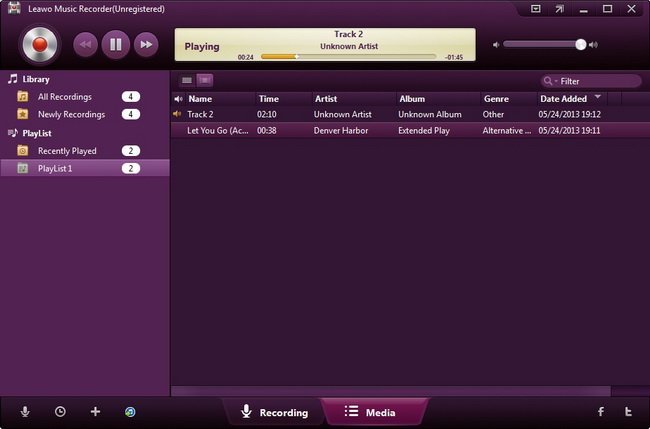This screenshot has height=429, width=650.
Task: Sort by Genre column
Action: coord(509,99)
